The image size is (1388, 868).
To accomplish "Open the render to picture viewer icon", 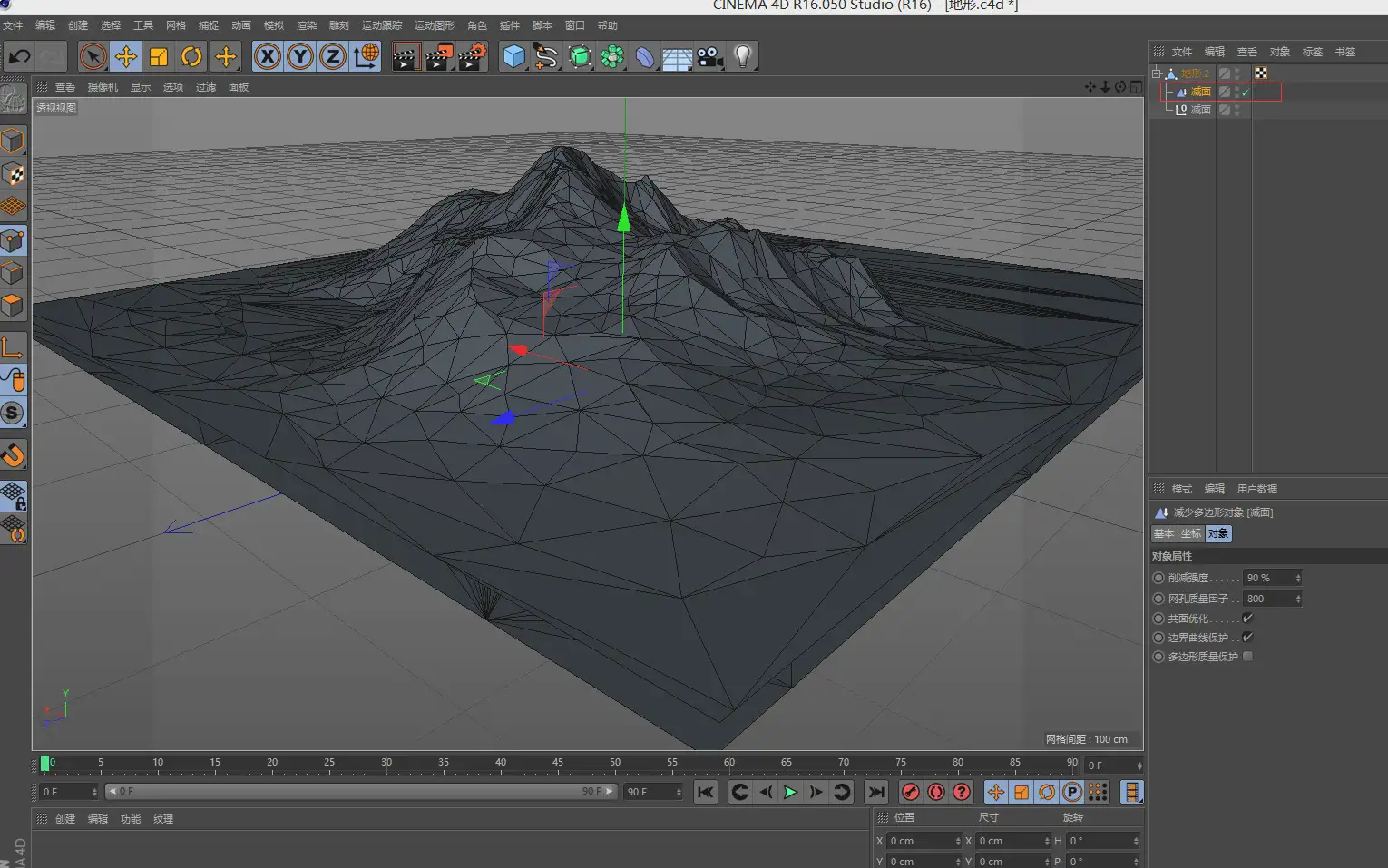I will (x=439, y=57).
